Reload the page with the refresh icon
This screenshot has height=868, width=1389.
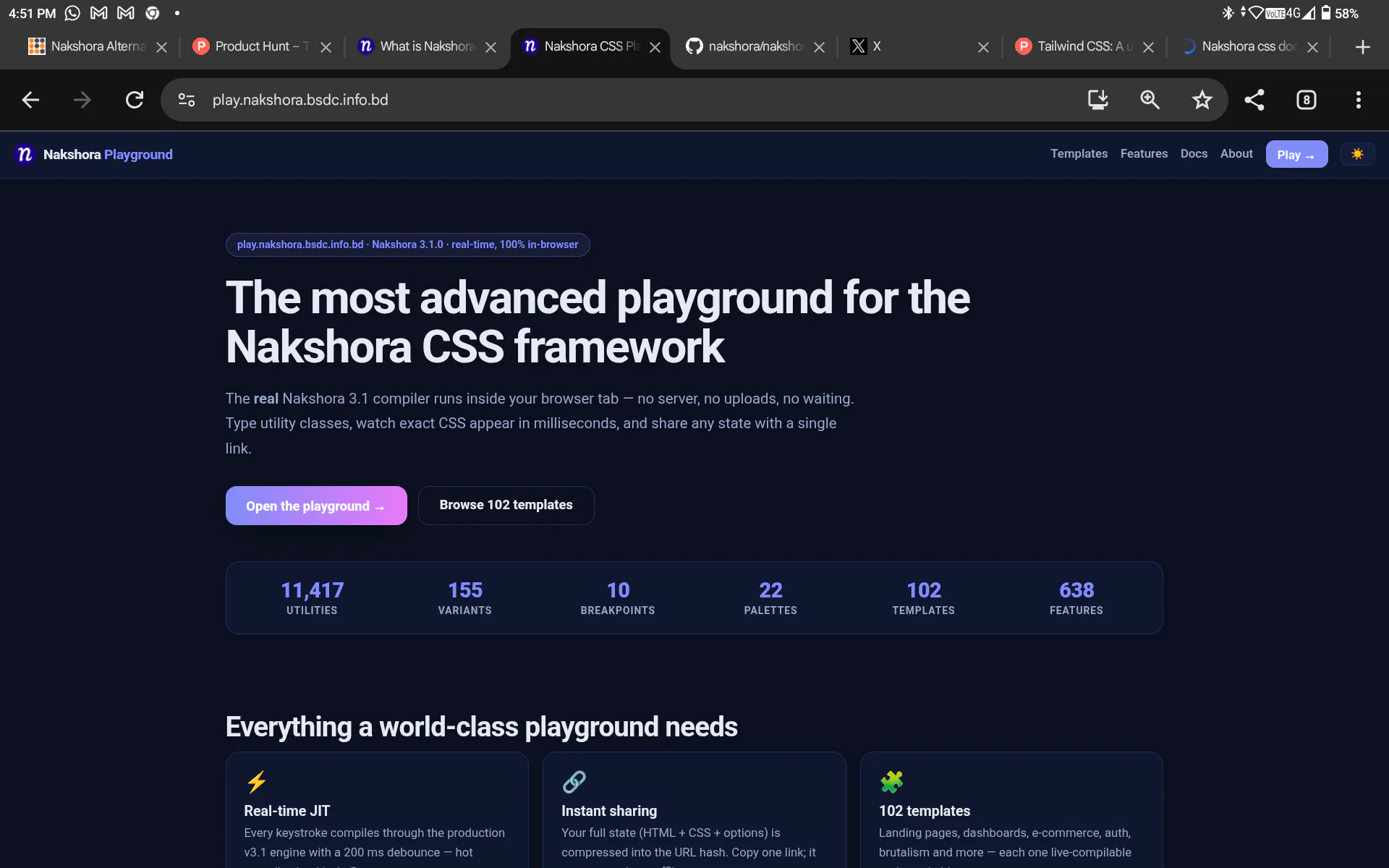(135, 100)
